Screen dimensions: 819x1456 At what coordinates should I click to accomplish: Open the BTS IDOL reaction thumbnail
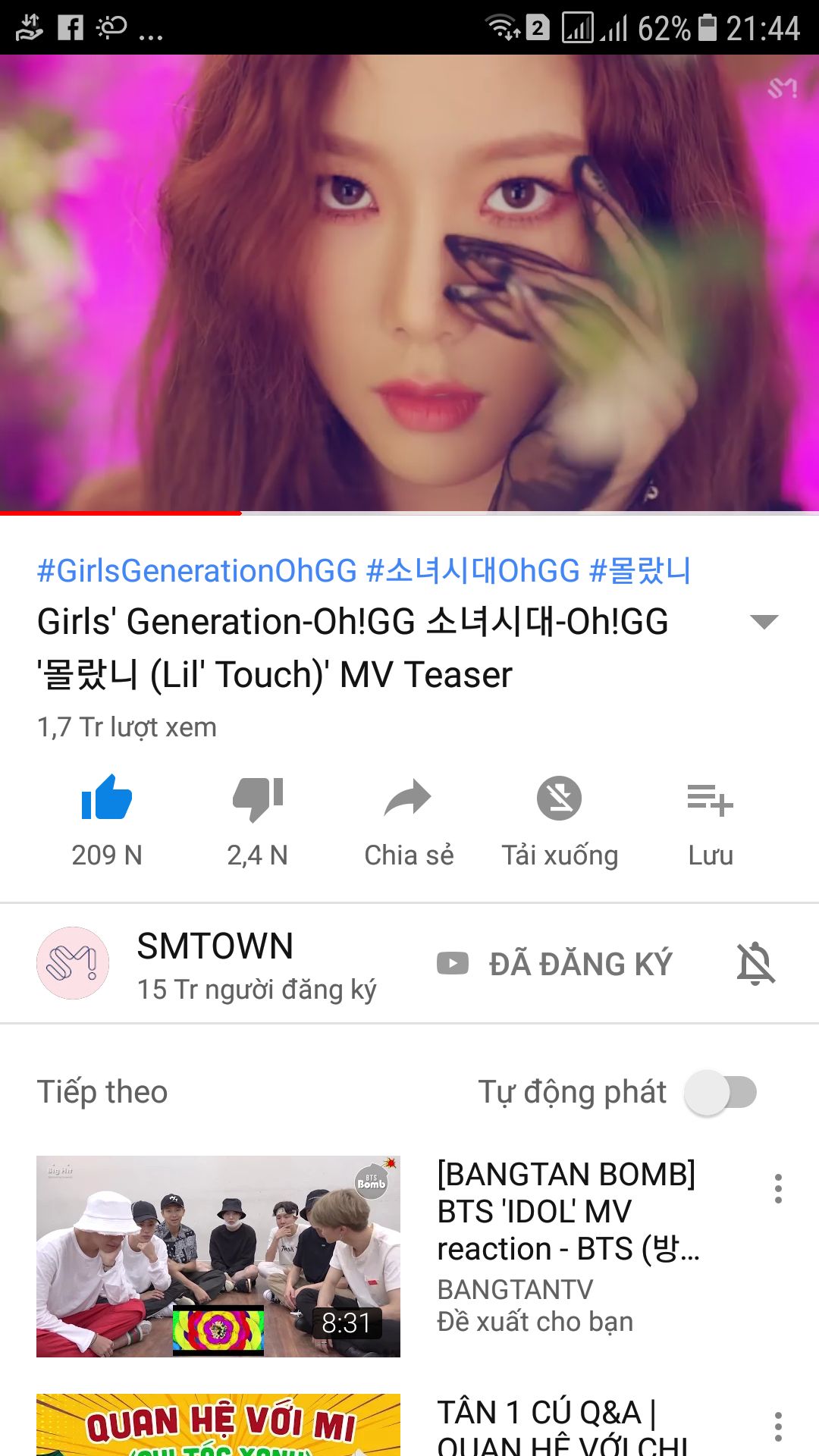click(218, 1257)
